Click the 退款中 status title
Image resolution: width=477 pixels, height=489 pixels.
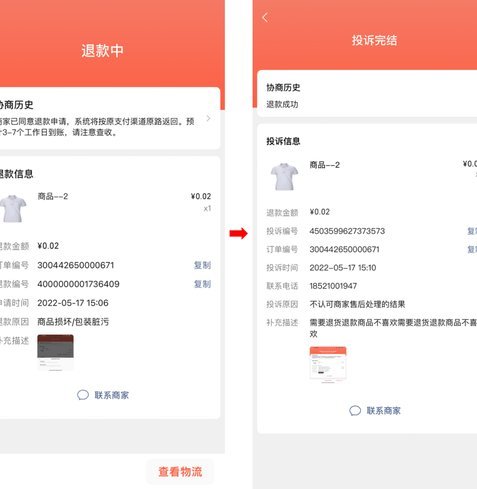click(102, 51)
